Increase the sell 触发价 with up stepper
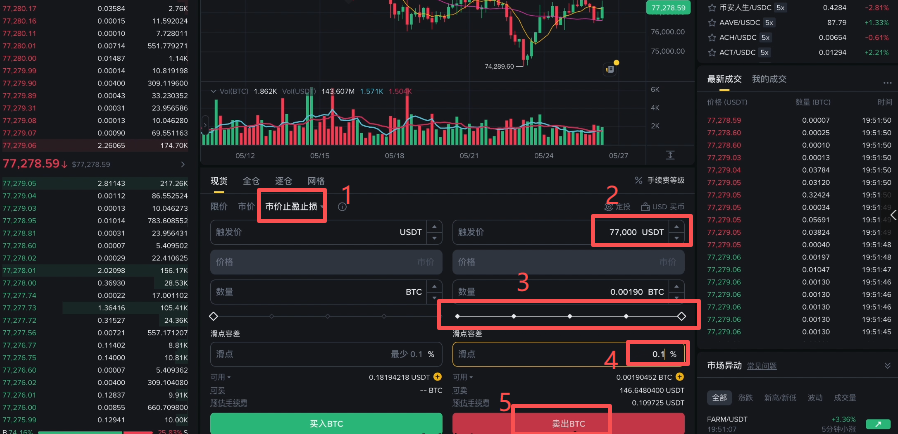 pos(677,227)
